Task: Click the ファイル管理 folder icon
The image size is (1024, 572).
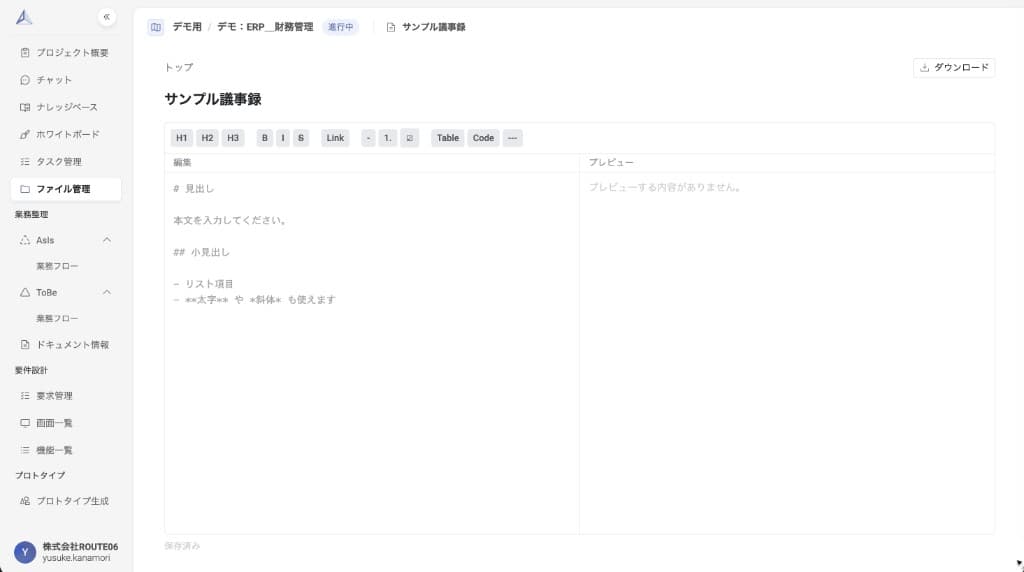Action: point(25,189)
